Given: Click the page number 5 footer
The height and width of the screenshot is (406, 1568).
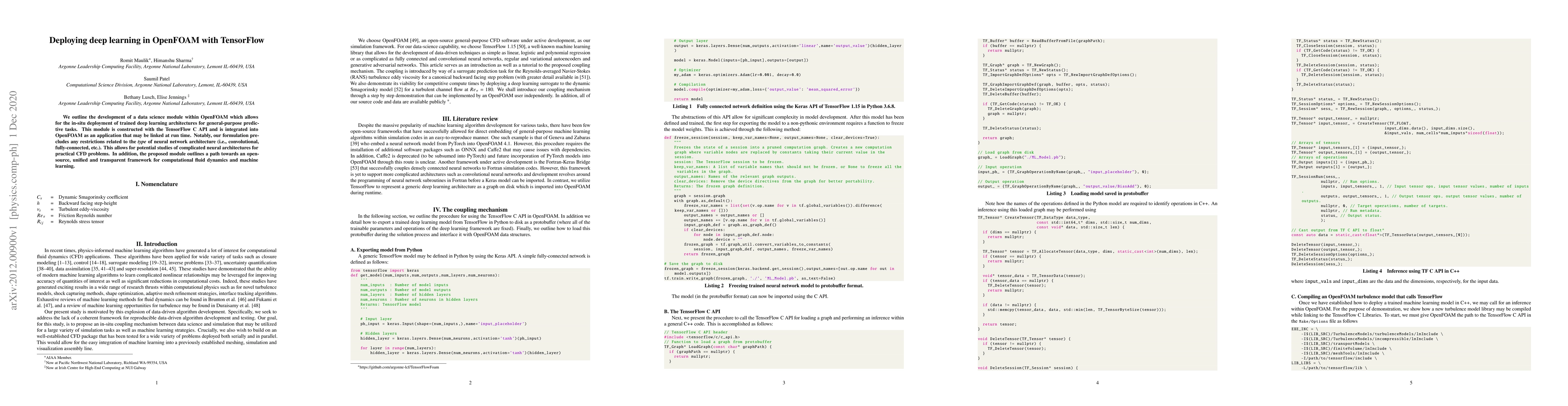Looking at the screenshot, I should (x=1410, y=383).
